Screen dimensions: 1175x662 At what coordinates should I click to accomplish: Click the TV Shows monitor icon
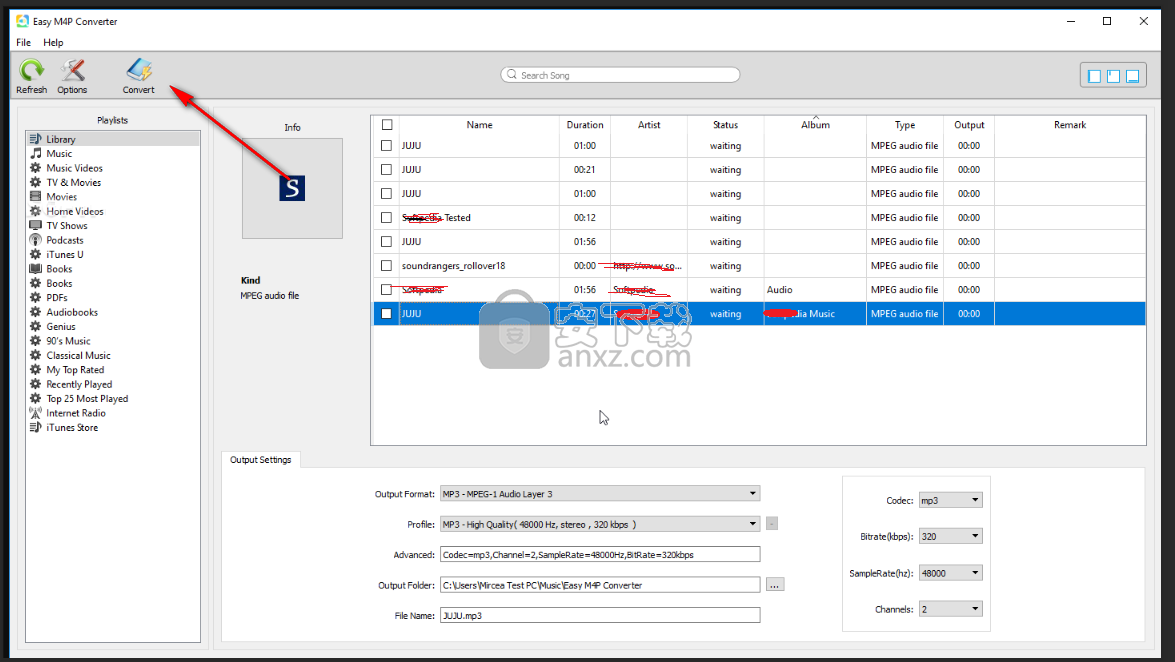[35, 225]
